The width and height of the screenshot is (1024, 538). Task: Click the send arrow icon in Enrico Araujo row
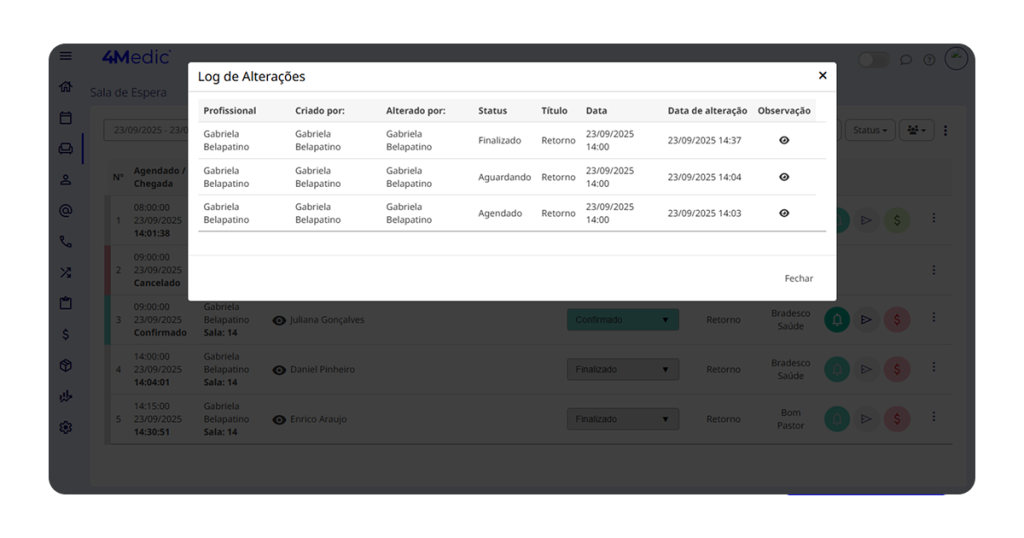click(867, 420)
